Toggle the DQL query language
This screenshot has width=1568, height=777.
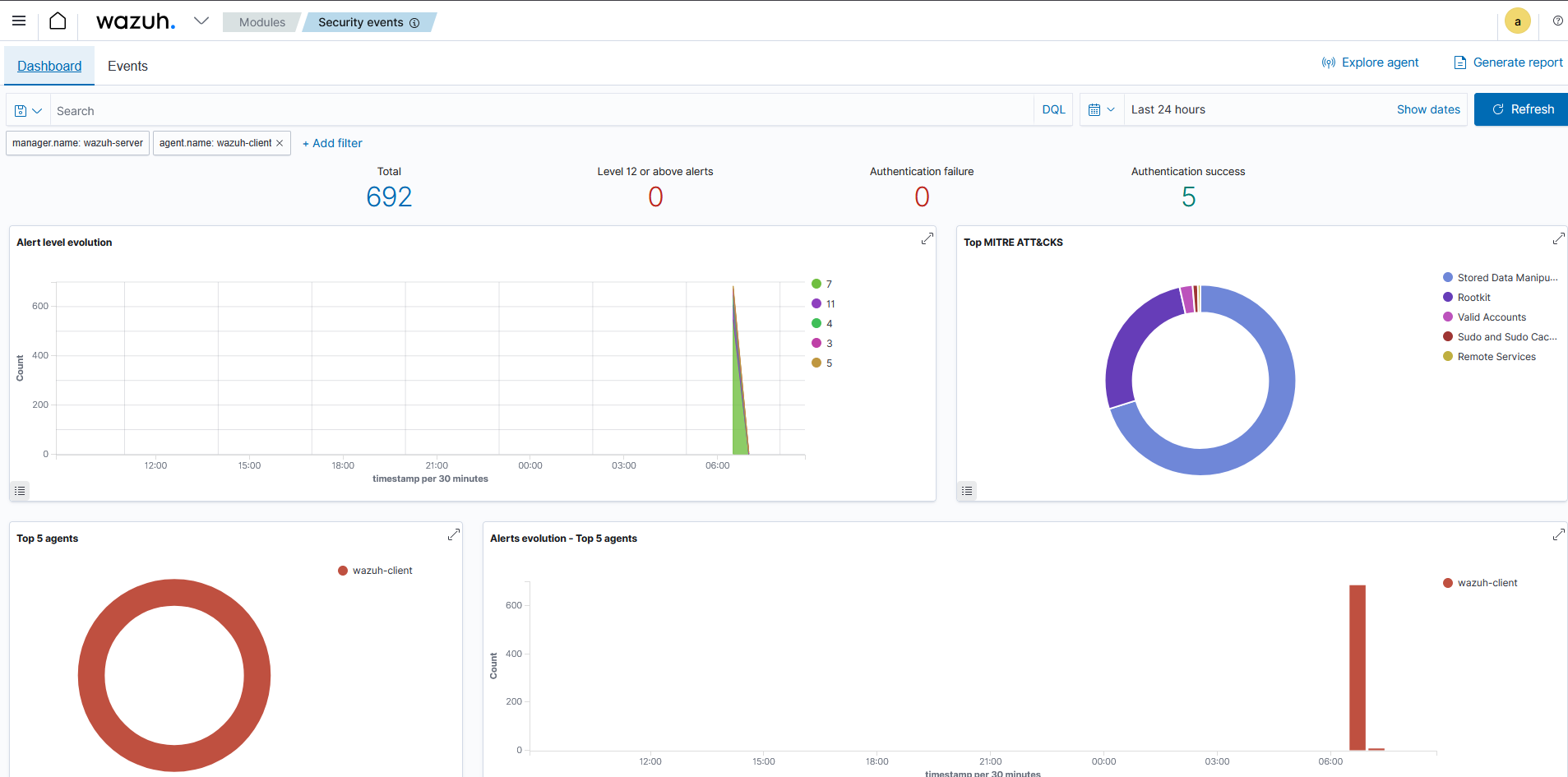pyautogui.click(x=1053, y=109)
